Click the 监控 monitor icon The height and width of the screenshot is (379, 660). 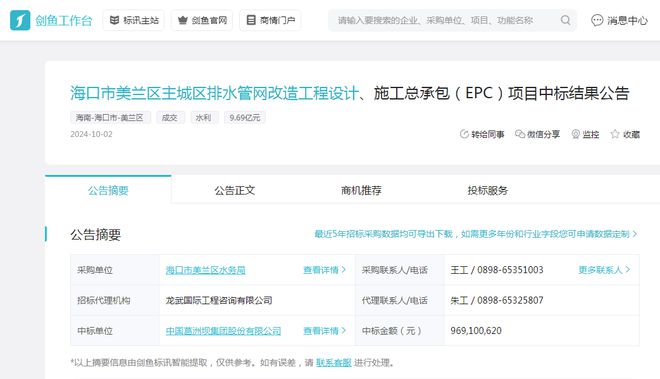[x=575, y=134]
